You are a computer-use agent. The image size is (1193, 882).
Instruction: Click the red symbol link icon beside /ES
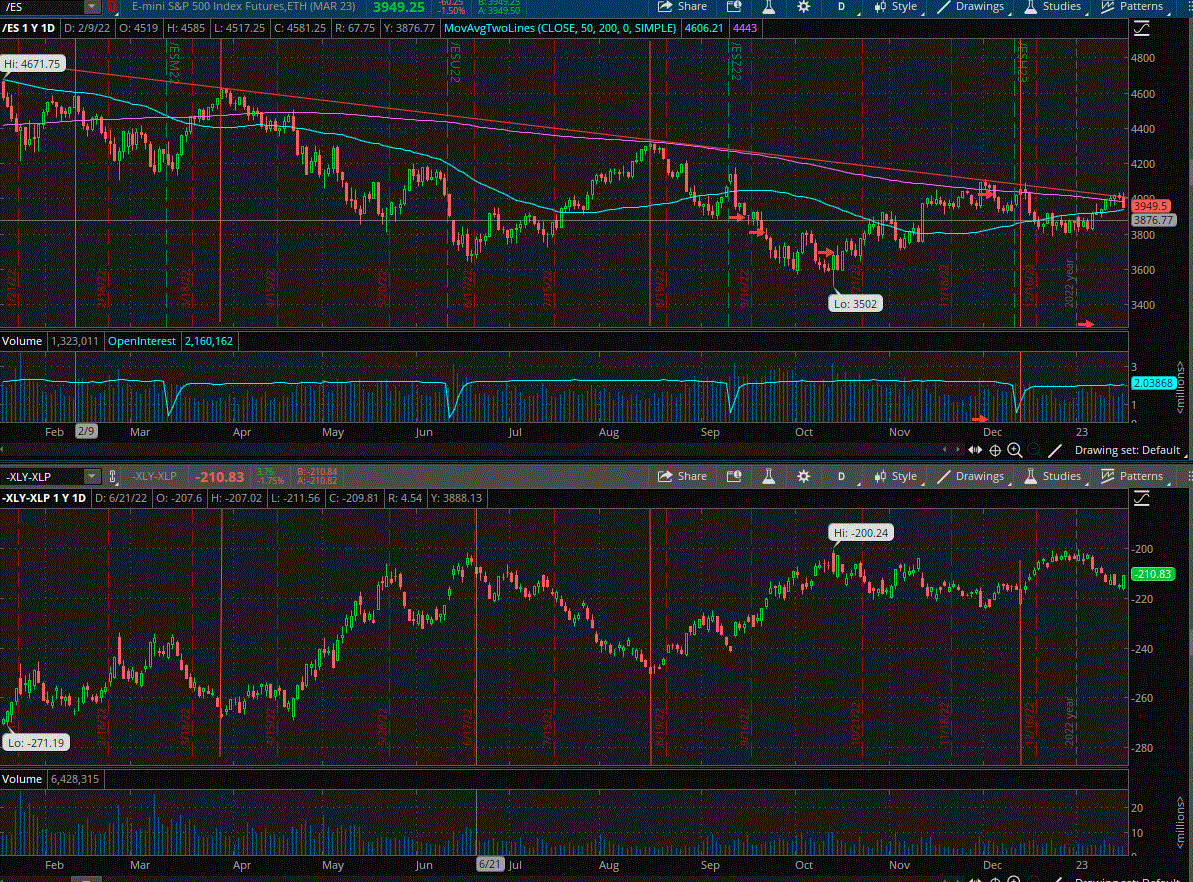113,7
